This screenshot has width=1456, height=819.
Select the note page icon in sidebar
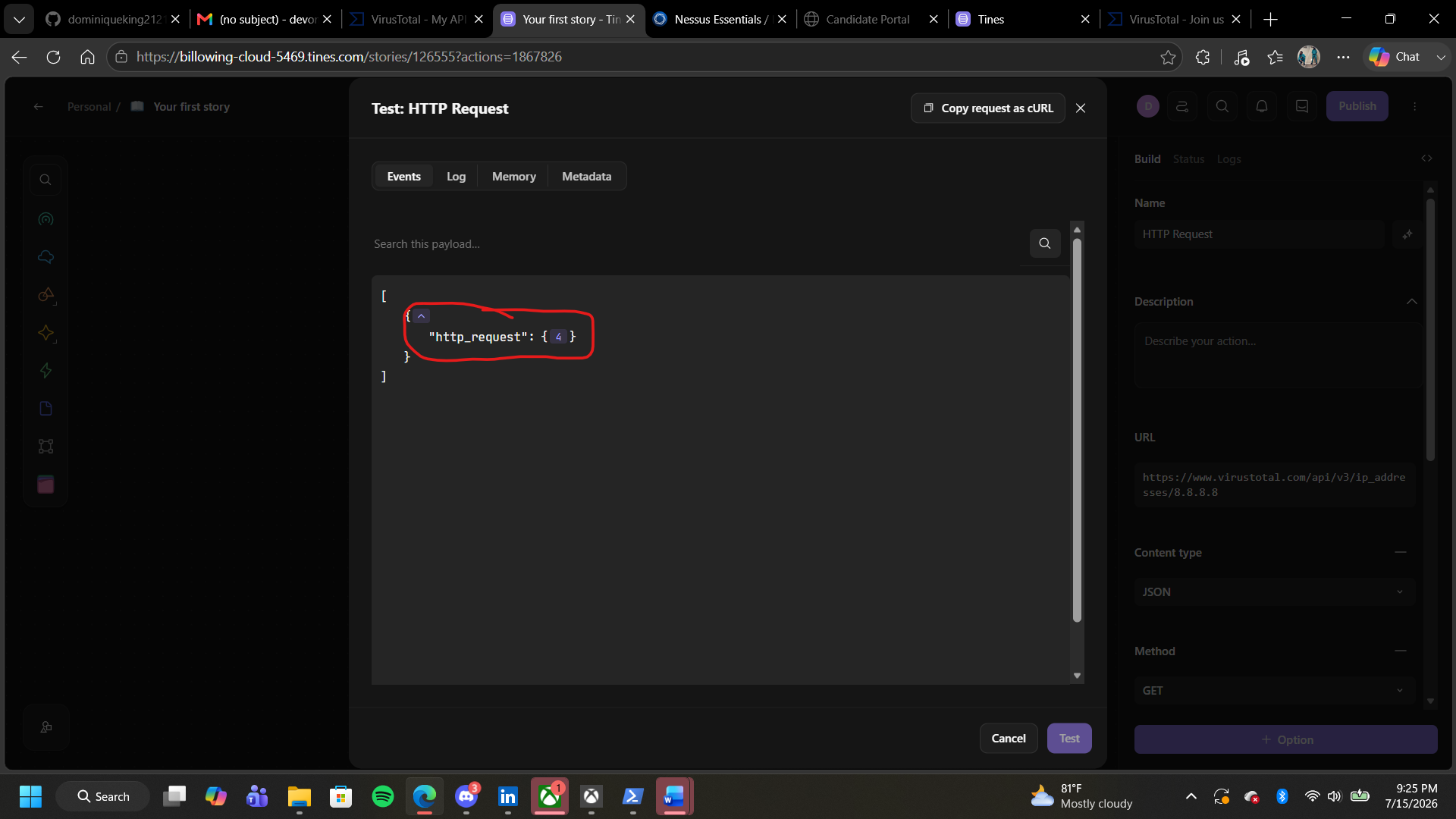tap(45, 409)
